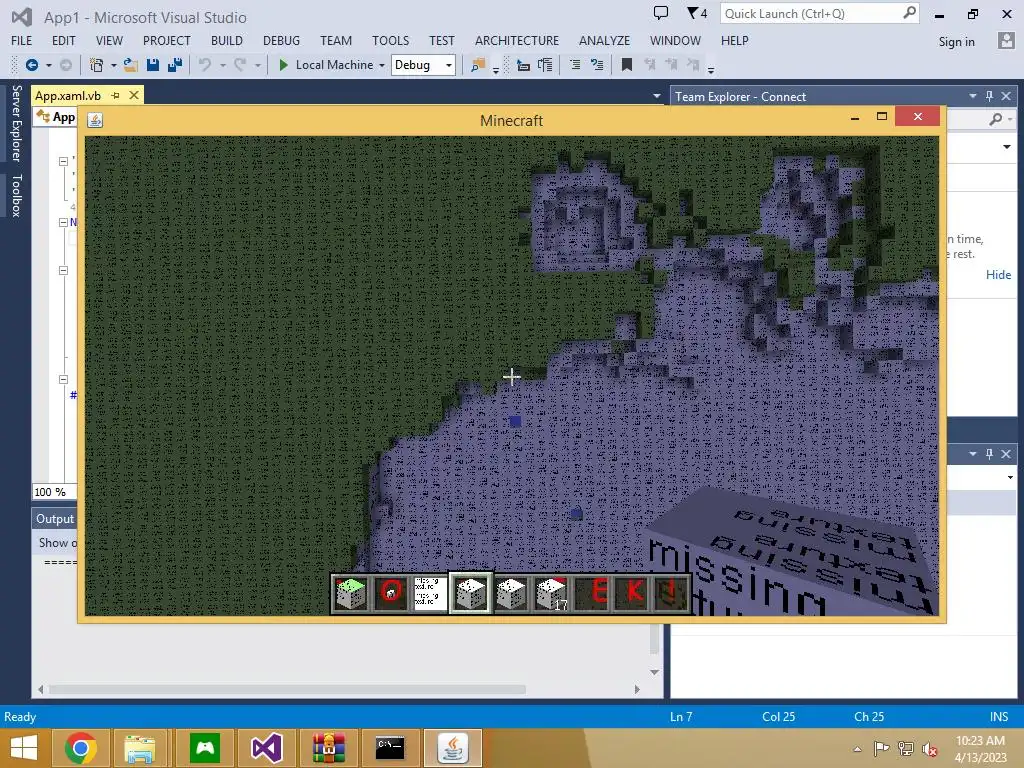This screenshot has height=768, width=1024.
Task: Close the App.xaml.vb tab
Action: pos(134,95)
